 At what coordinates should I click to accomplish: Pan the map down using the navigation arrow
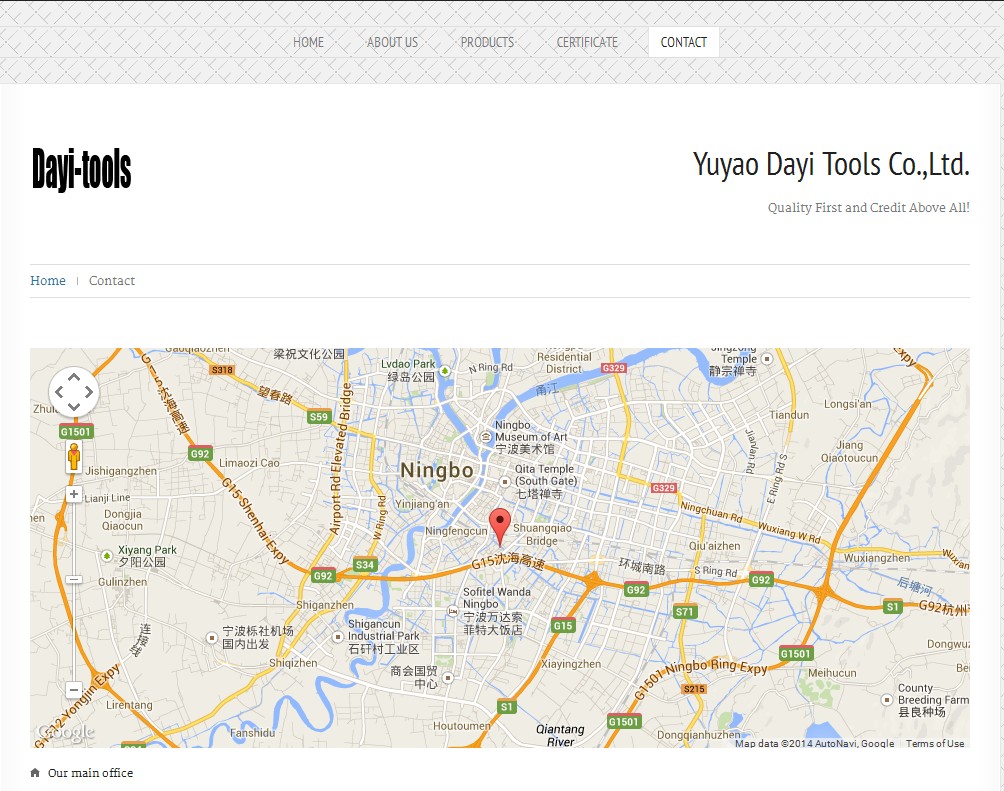click(x=74, y=406)
